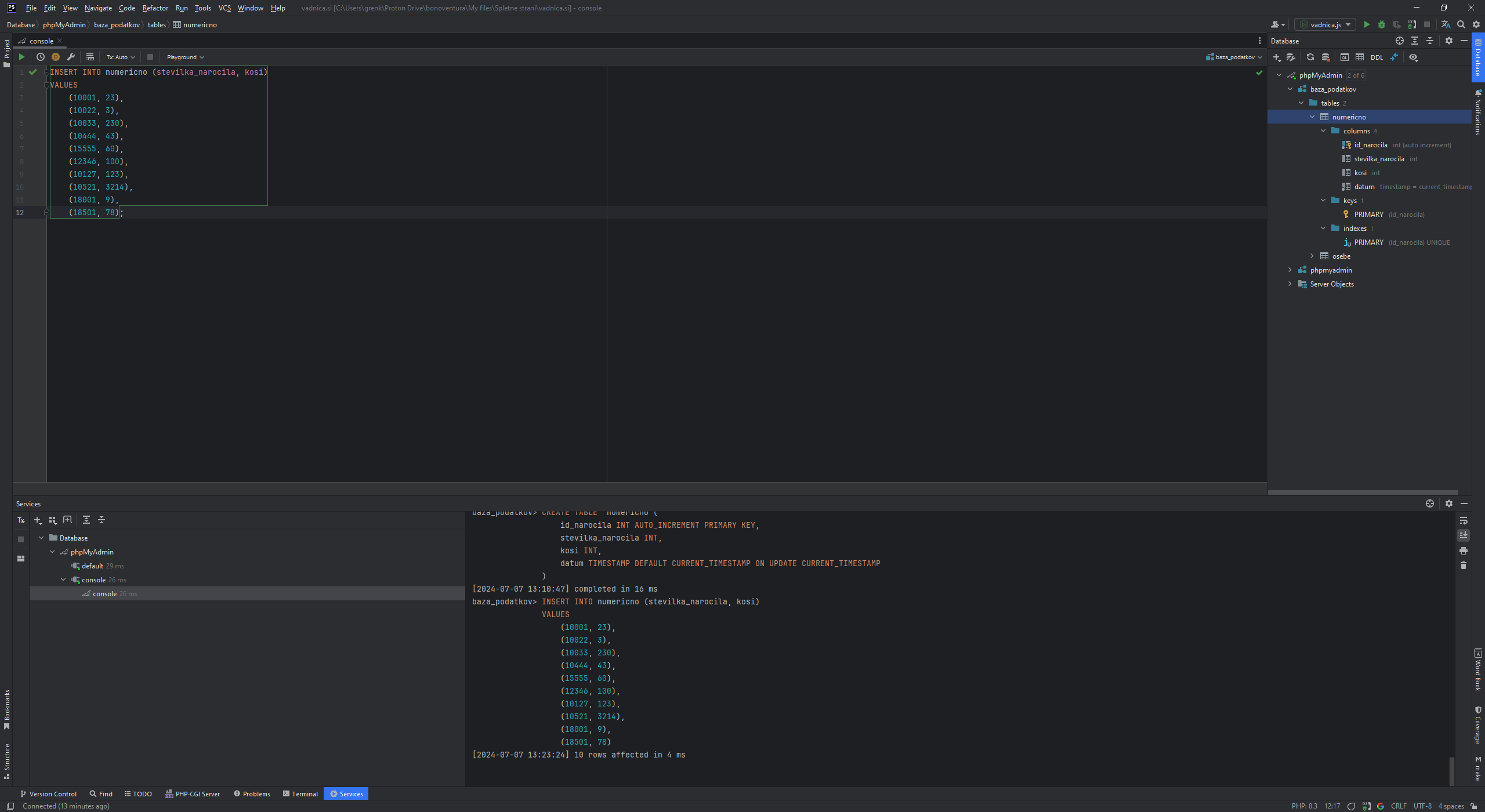Click Jump to Source arrows icon
The image size is (1485, 812).
pos(1394,57)
